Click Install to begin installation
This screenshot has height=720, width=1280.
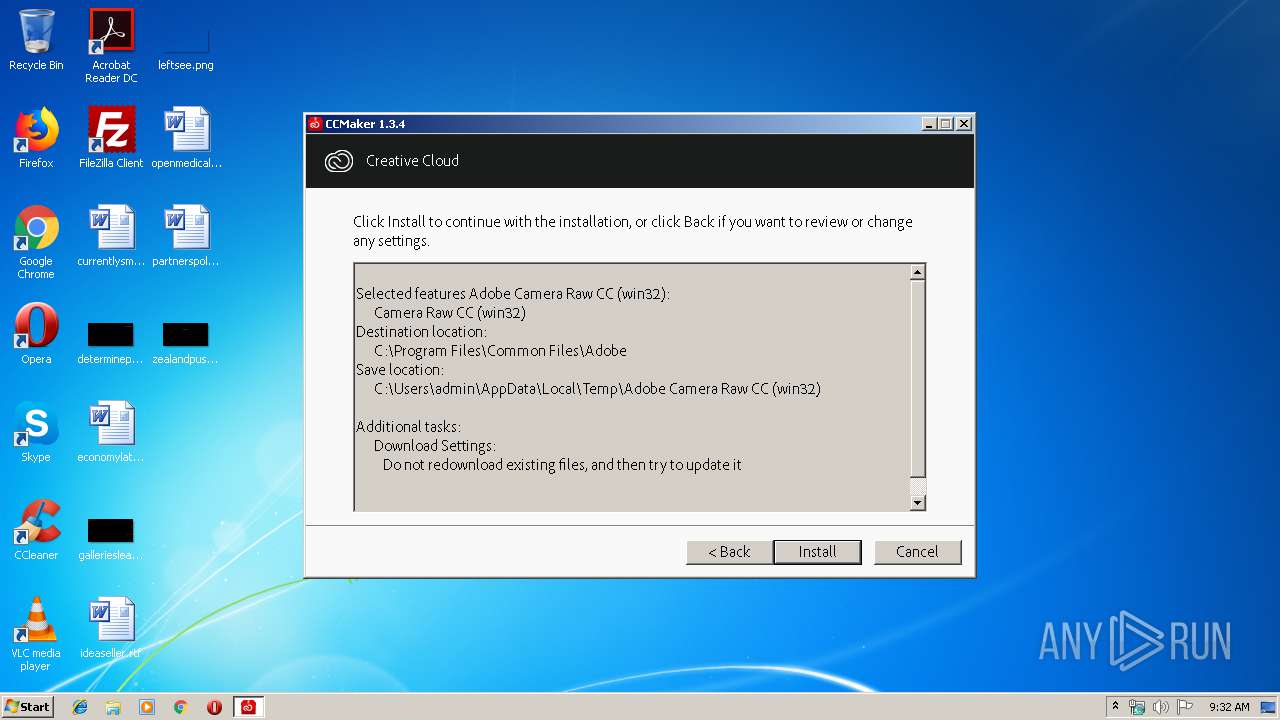point(817,552)
